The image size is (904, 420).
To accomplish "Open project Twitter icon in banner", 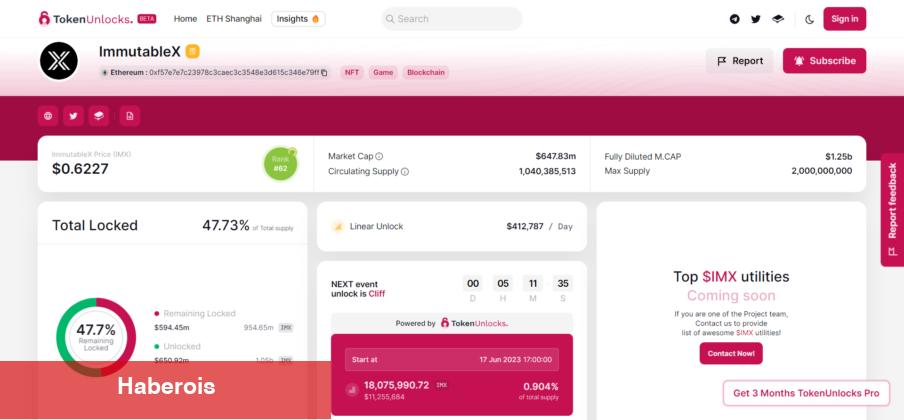I will click(x=73, y=116).
